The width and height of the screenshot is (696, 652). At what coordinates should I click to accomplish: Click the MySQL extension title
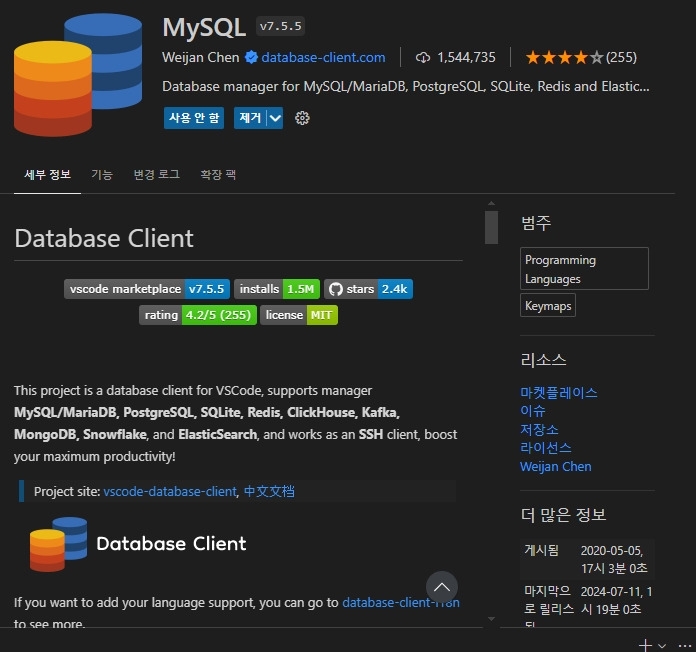[x=204, y=28]
